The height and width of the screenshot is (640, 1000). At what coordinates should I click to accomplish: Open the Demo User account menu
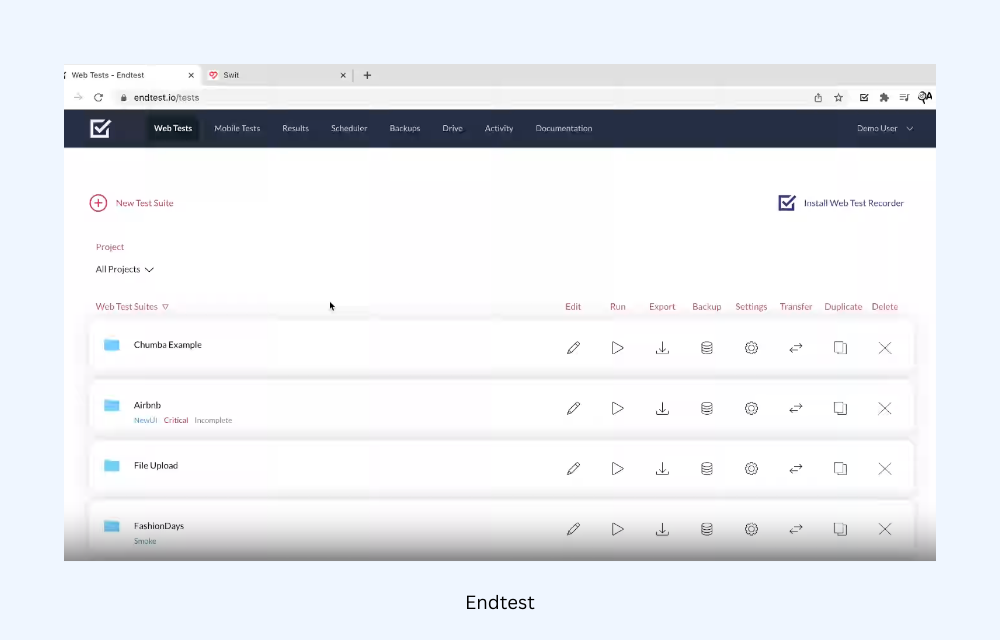(x=884, y=128)
